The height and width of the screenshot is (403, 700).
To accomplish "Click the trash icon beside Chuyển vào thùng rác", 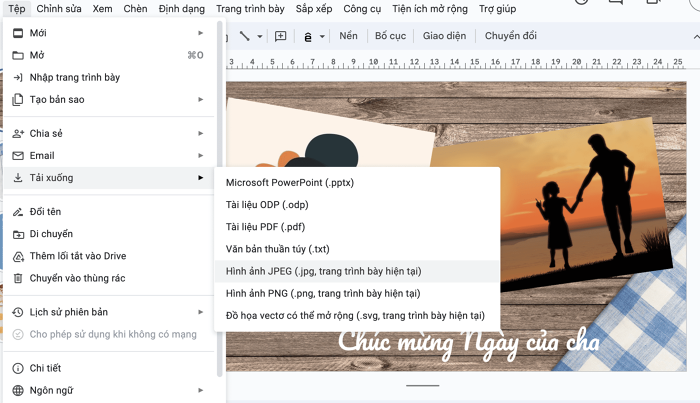I will [18, 278].
